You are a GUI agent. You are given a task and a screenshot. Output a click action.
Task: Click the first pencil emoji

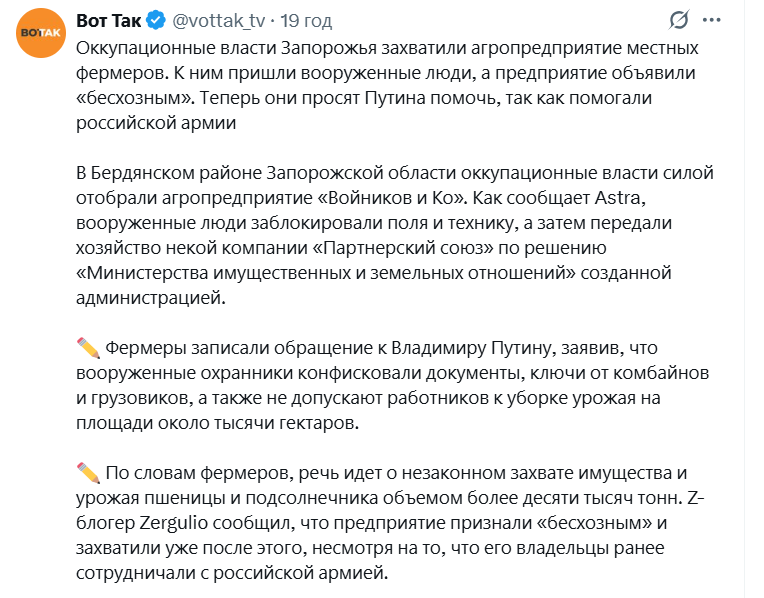88,348
